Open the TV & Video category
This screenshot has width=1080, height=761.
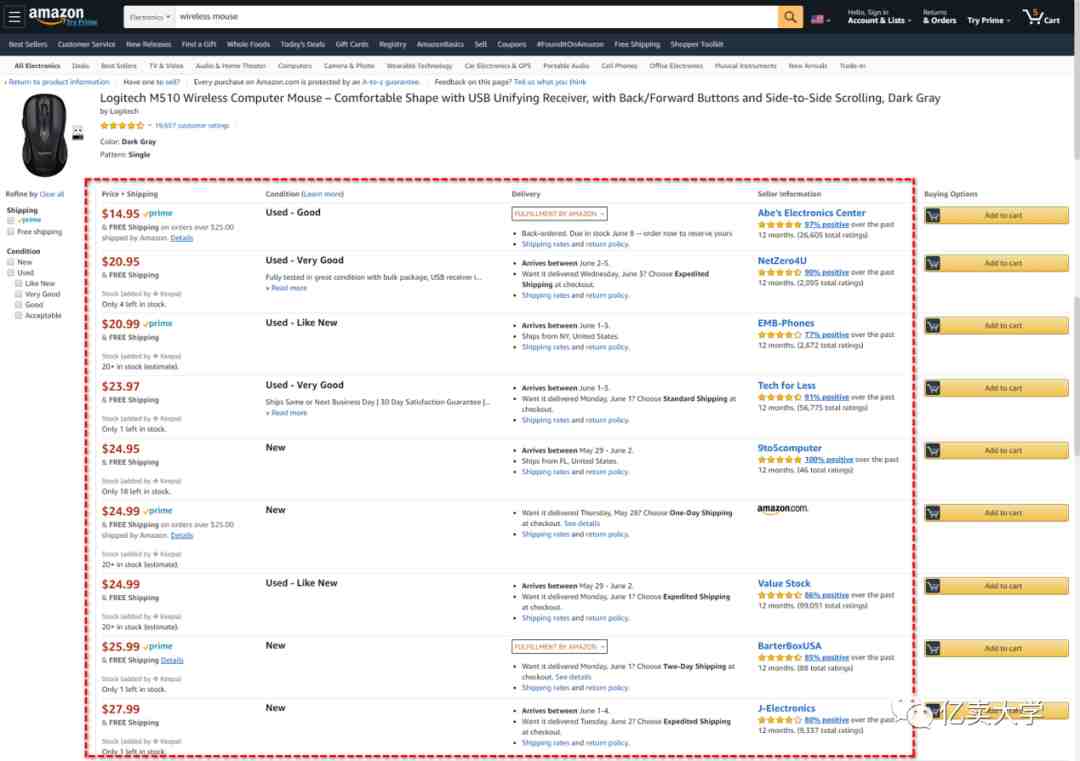click(166, 66)
